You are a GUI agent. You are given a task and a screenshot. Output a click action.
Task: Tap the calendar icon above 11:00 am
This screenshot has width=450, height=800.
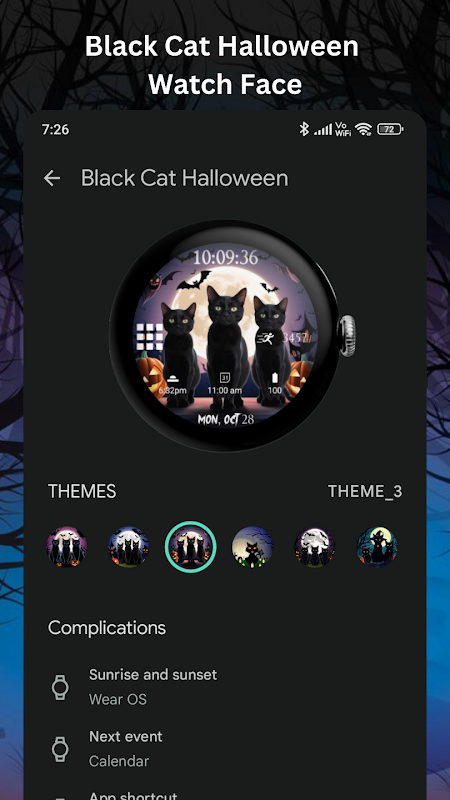click(x=224, y=378)
